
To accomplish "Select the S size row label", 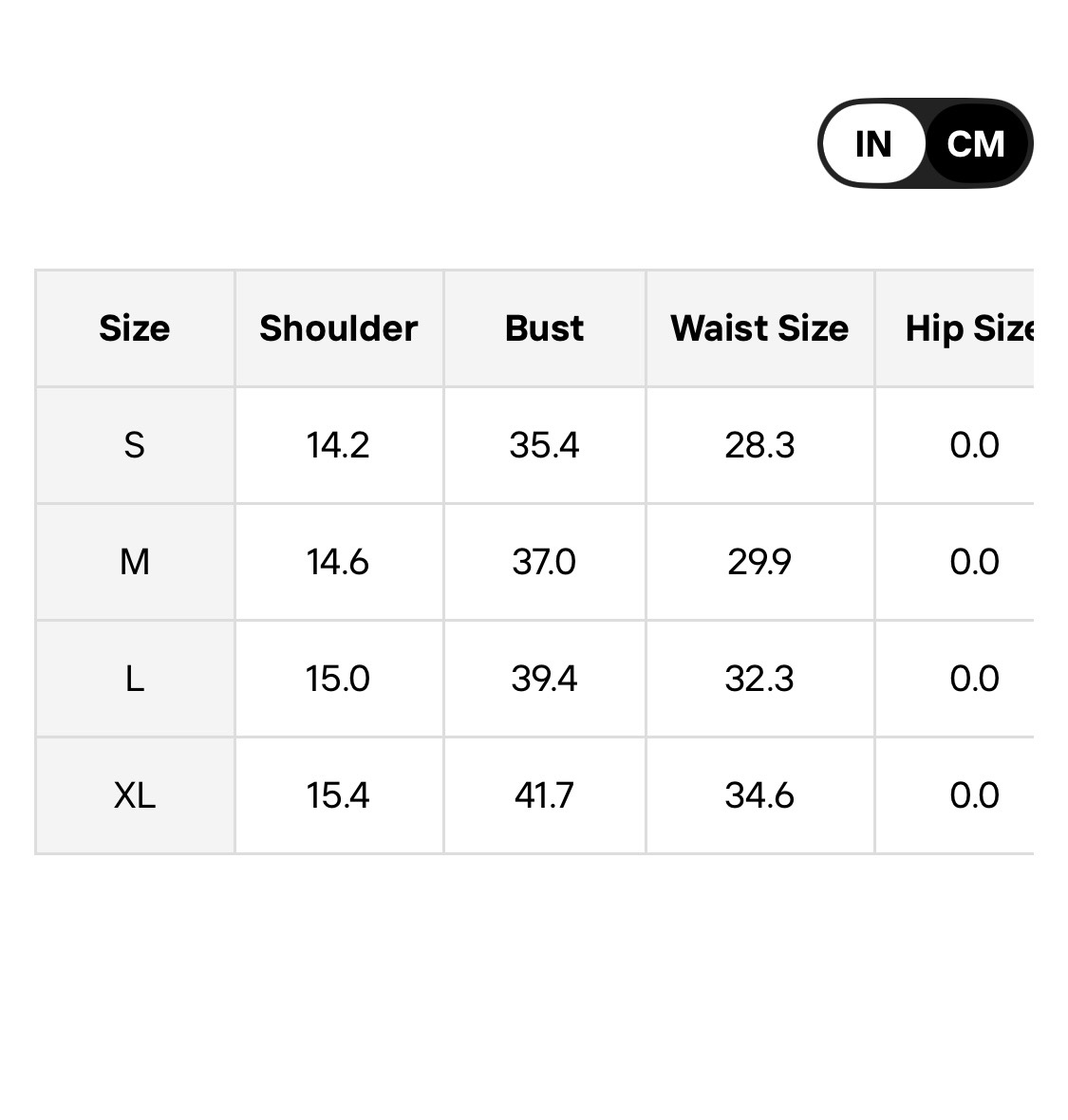I will coord(135,445).
